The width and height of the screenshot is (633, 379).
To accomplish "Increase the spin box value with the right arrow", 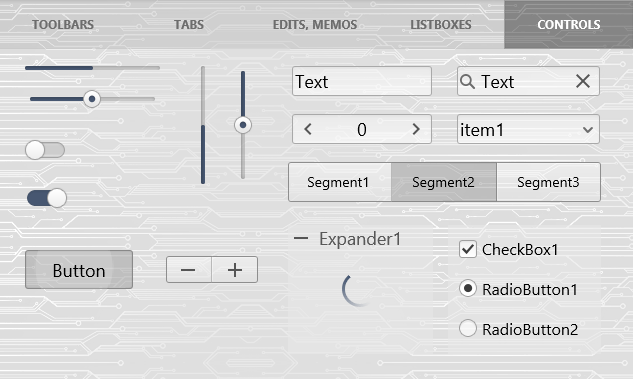I will click(416, 129).
